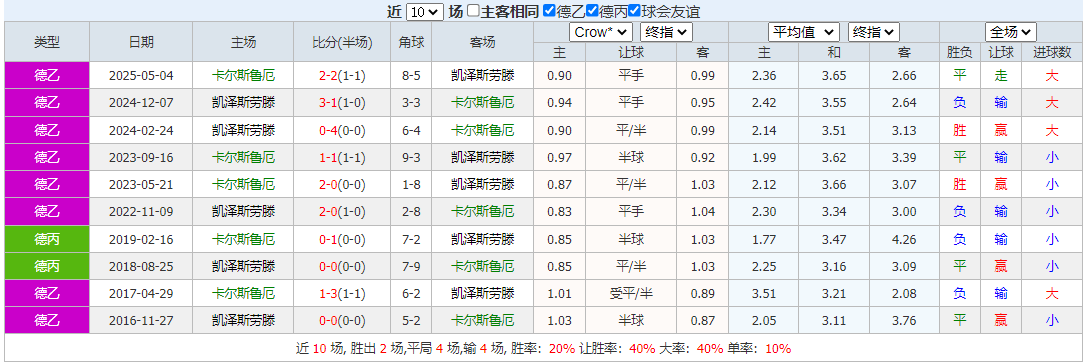Open the 0-4(0-0) score link

coord(343,130)
